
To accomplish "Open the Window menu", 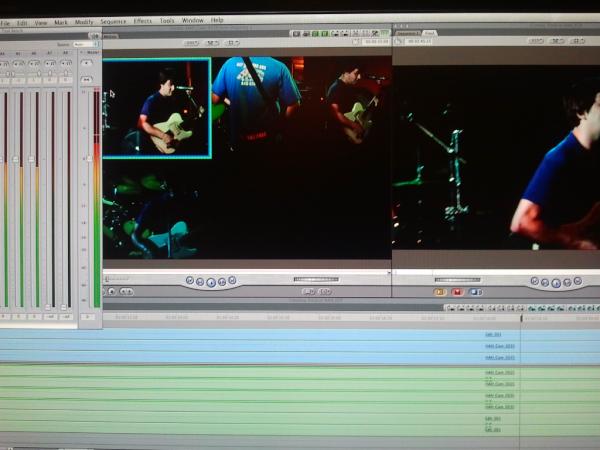I will pyautogui.click(x=192, y=20).
